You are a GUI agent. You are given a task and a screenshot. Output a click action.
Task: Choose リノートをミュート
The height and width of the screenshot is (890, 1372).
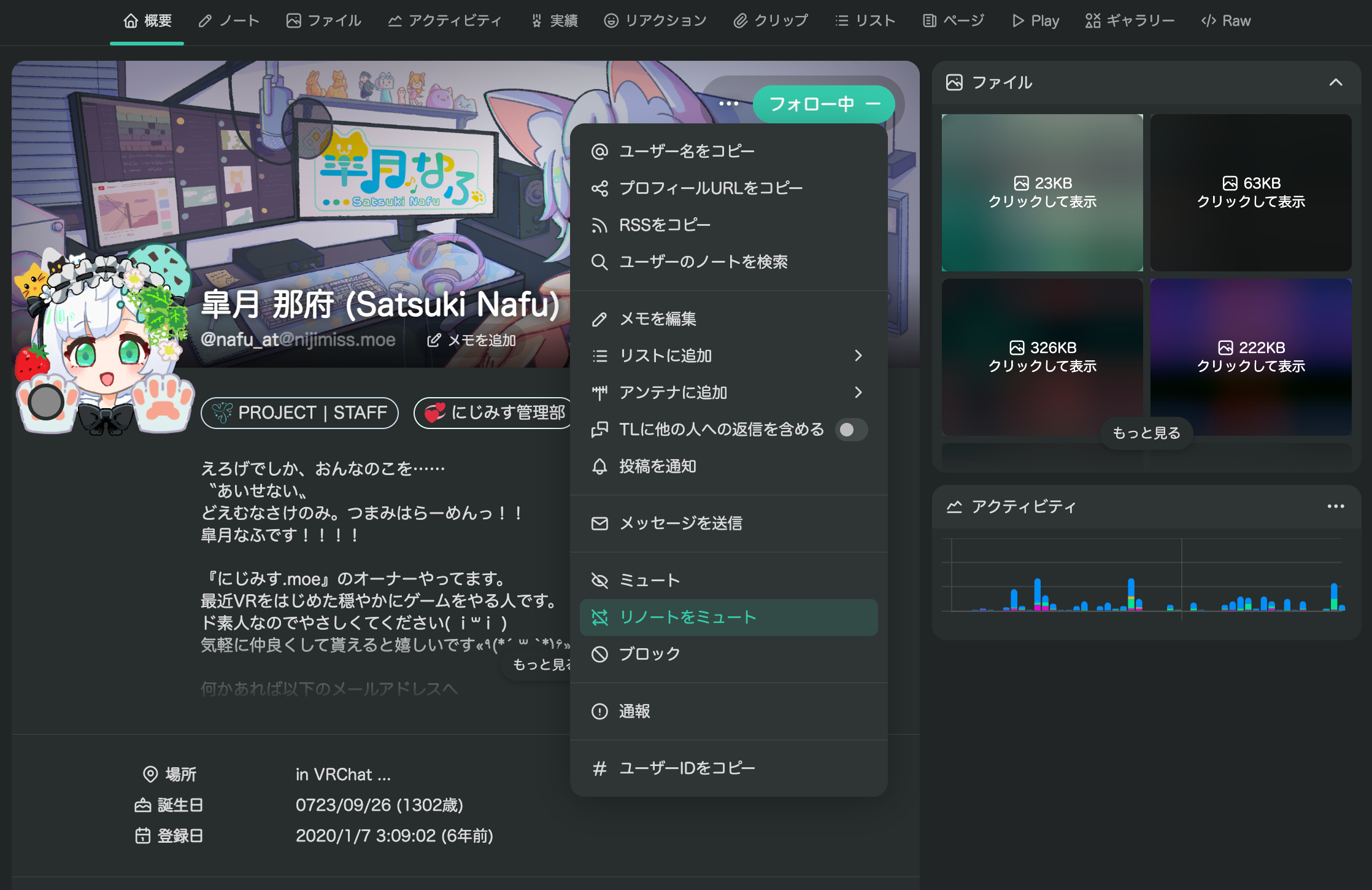729,617
